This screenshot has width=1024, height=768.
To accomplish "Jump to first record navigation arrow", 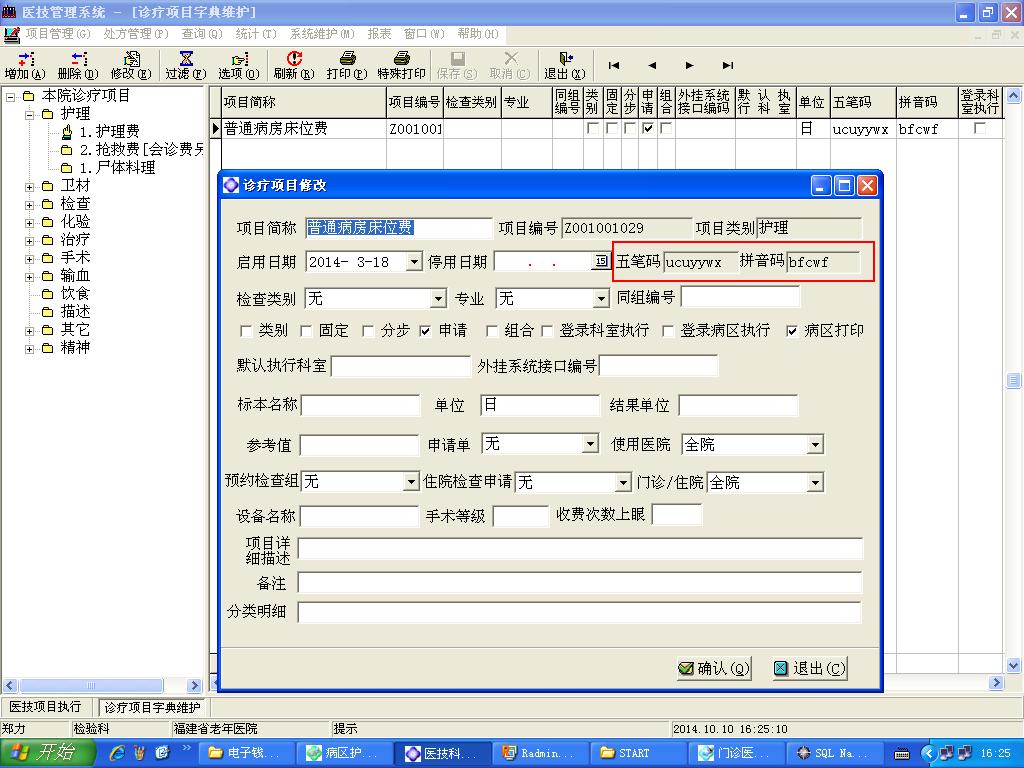I will pos(614,65).
